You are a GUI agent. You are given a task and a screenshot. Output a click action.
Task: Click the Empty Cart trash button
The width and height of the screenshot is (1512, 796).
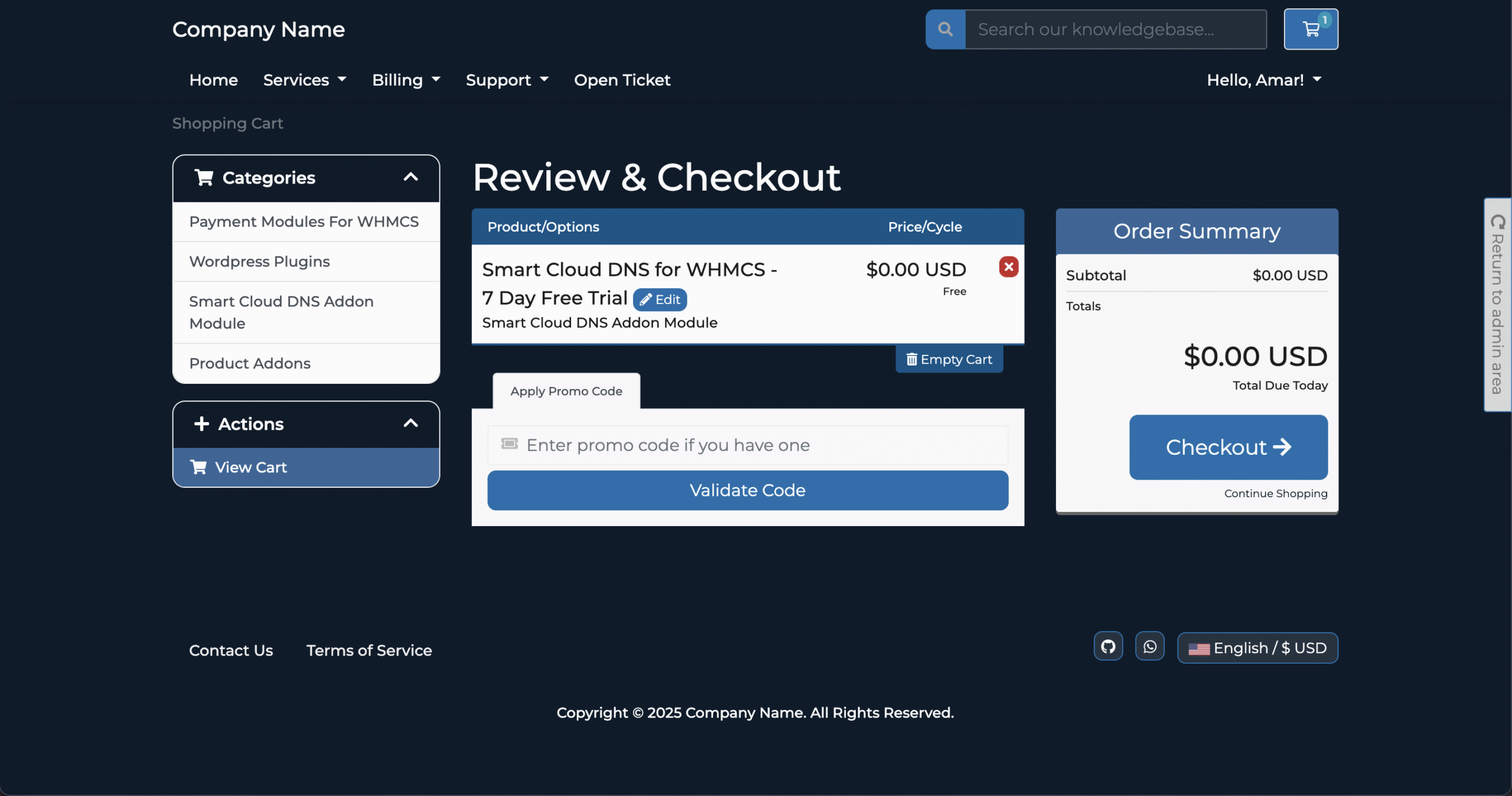pos(949,360)
